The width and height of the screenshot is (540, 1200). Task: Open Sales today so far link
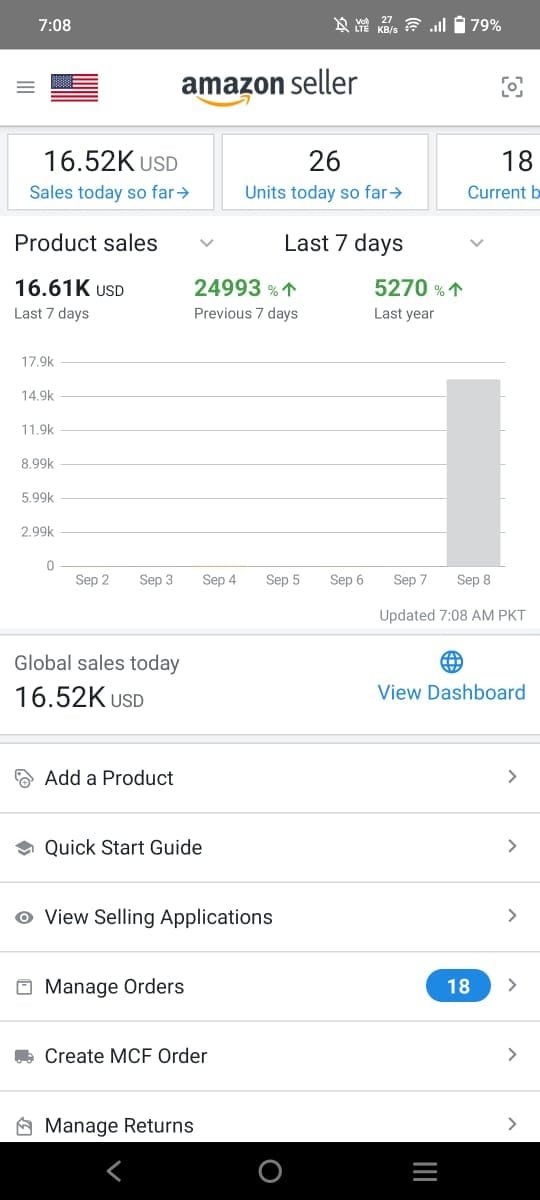click(110, 192)
